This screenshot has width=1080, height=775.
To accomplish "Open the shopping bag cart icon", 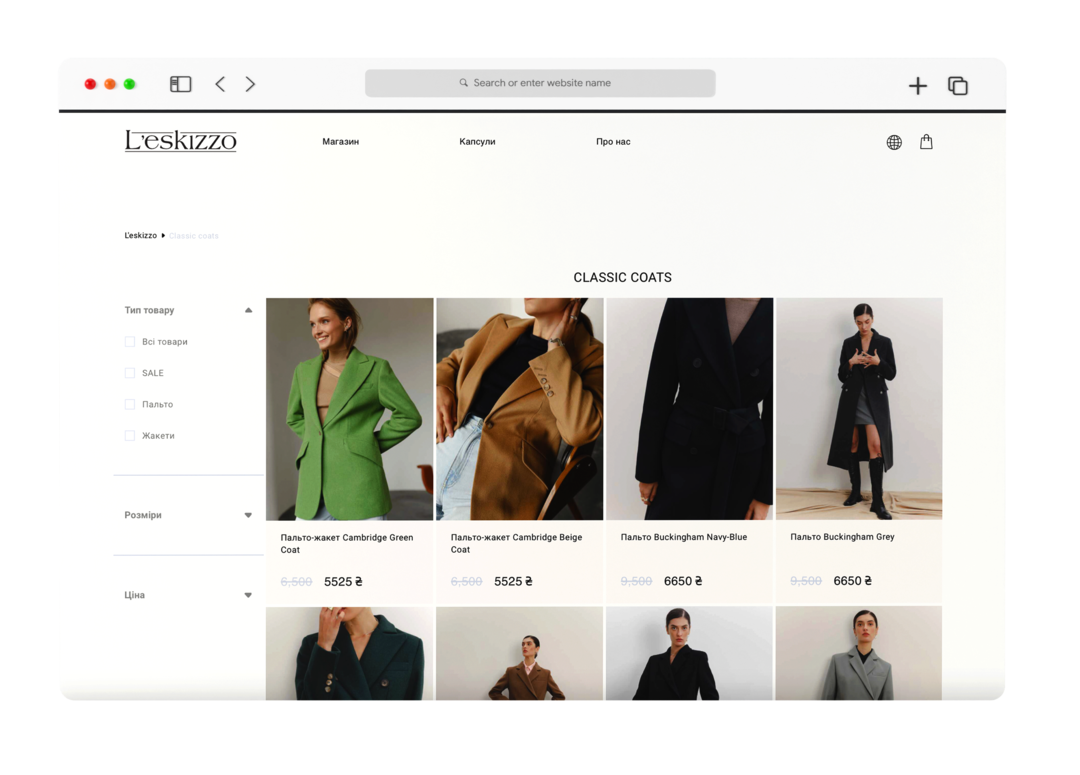I will click(926, 142).
